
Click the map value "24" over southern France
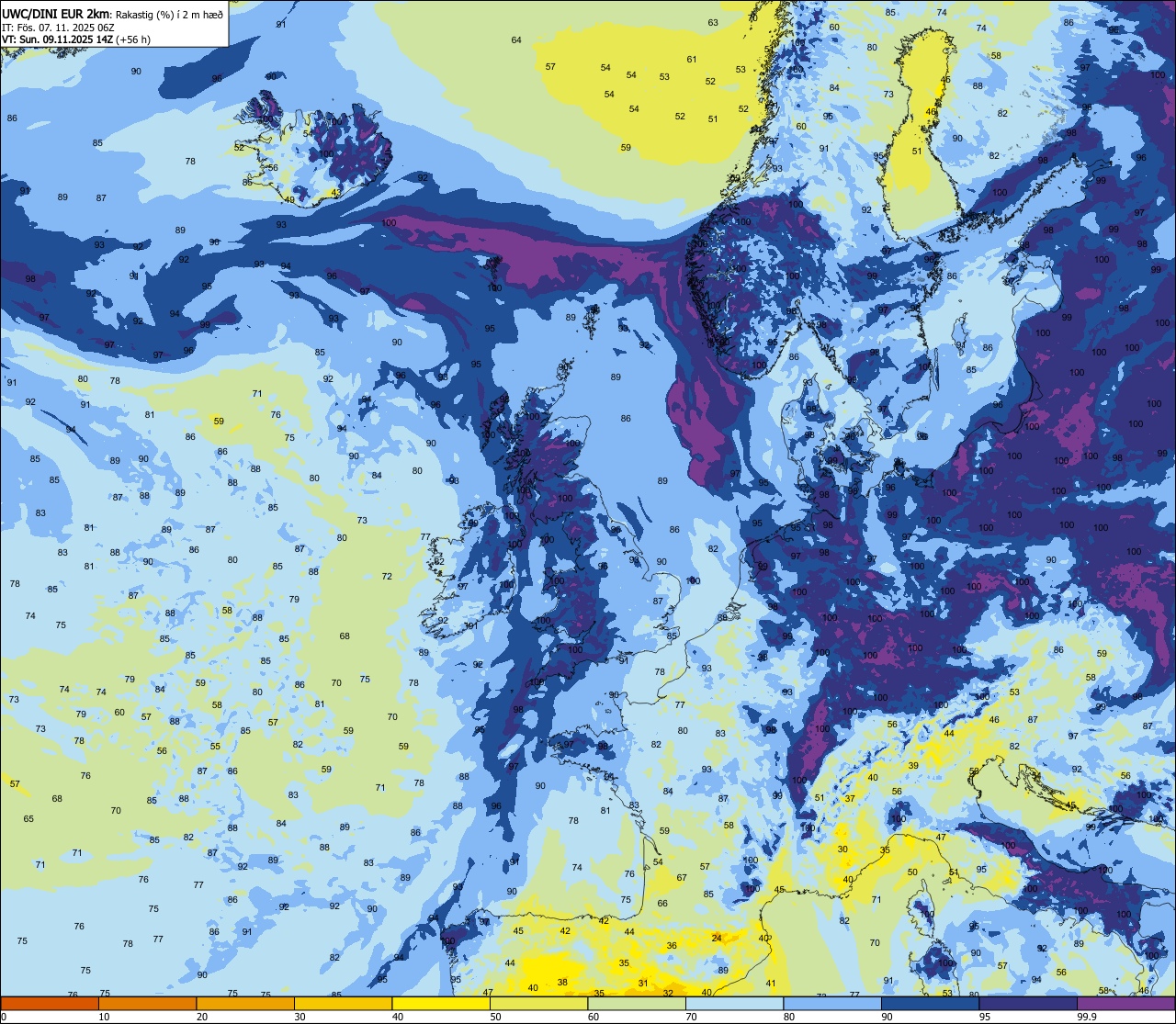click(x=717, y=938)
